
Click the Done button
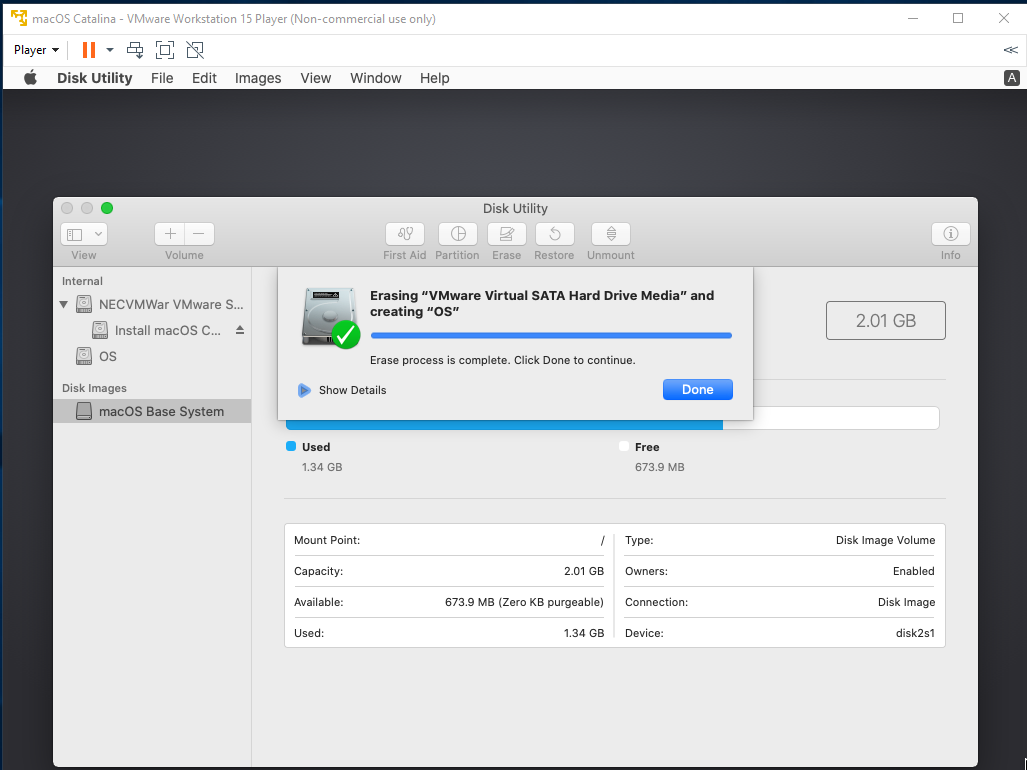tap(698, 390)
